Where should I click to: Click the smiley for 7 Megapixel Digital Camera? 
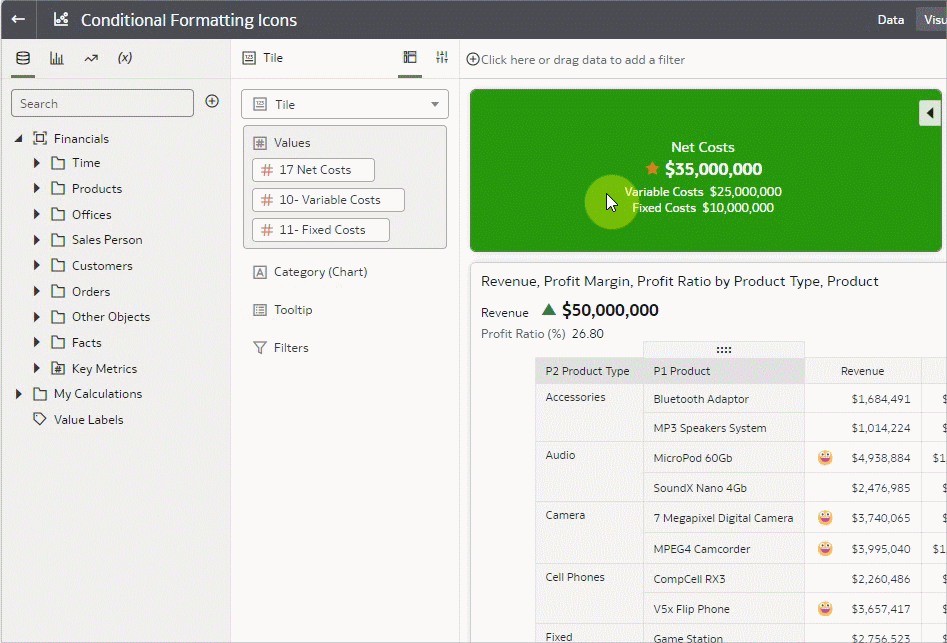pos(825,517)
